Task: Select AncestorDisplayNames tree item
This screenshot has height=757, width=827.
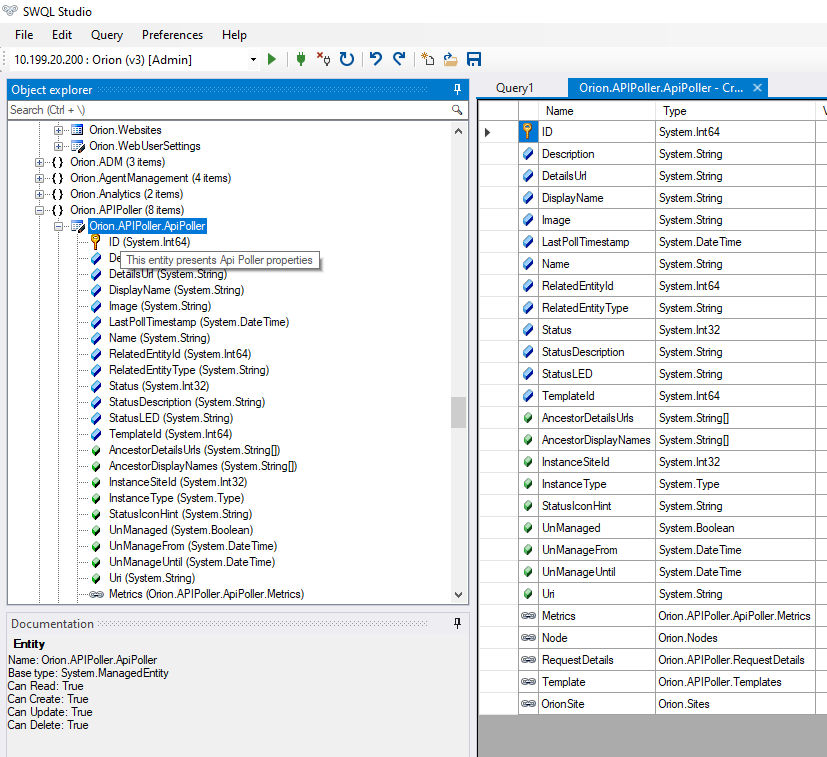Action: (203, 466)
